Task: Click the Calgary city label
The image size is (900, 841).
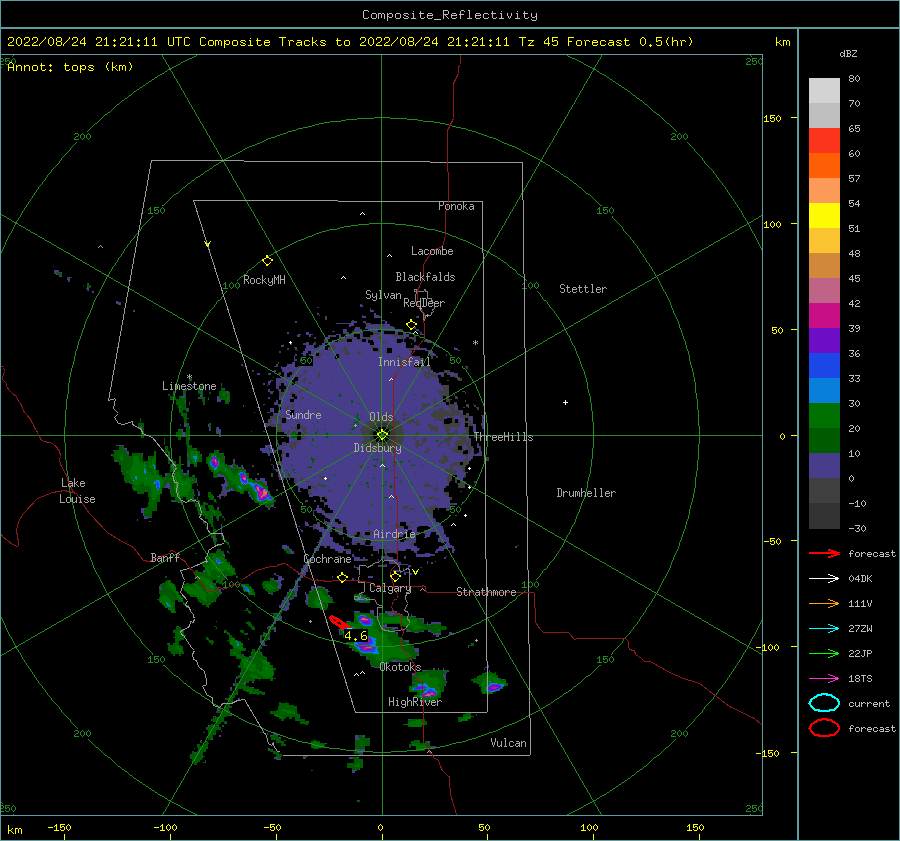Action: (390, 588)
